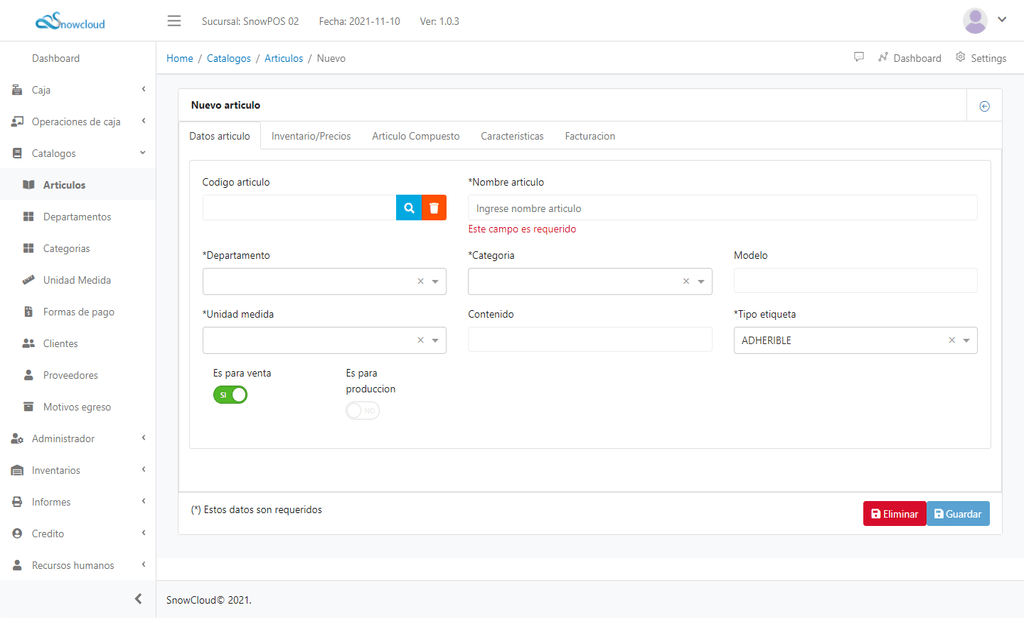Click the hamburger menu icon in top bar
Viewport: 1024px width, 618px height.
(x=174, y=21)
